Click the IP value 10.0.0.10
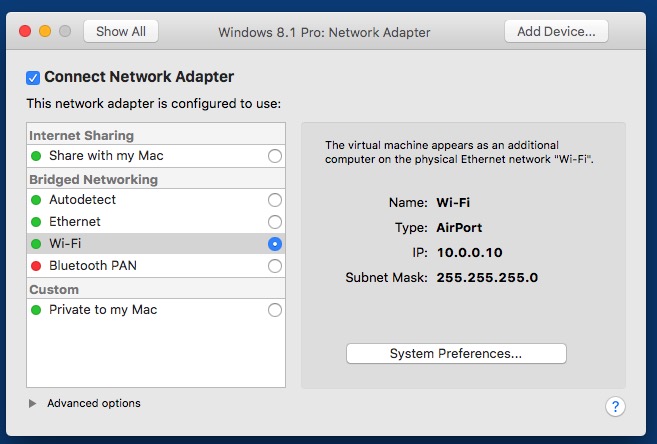 pos(469,253)
